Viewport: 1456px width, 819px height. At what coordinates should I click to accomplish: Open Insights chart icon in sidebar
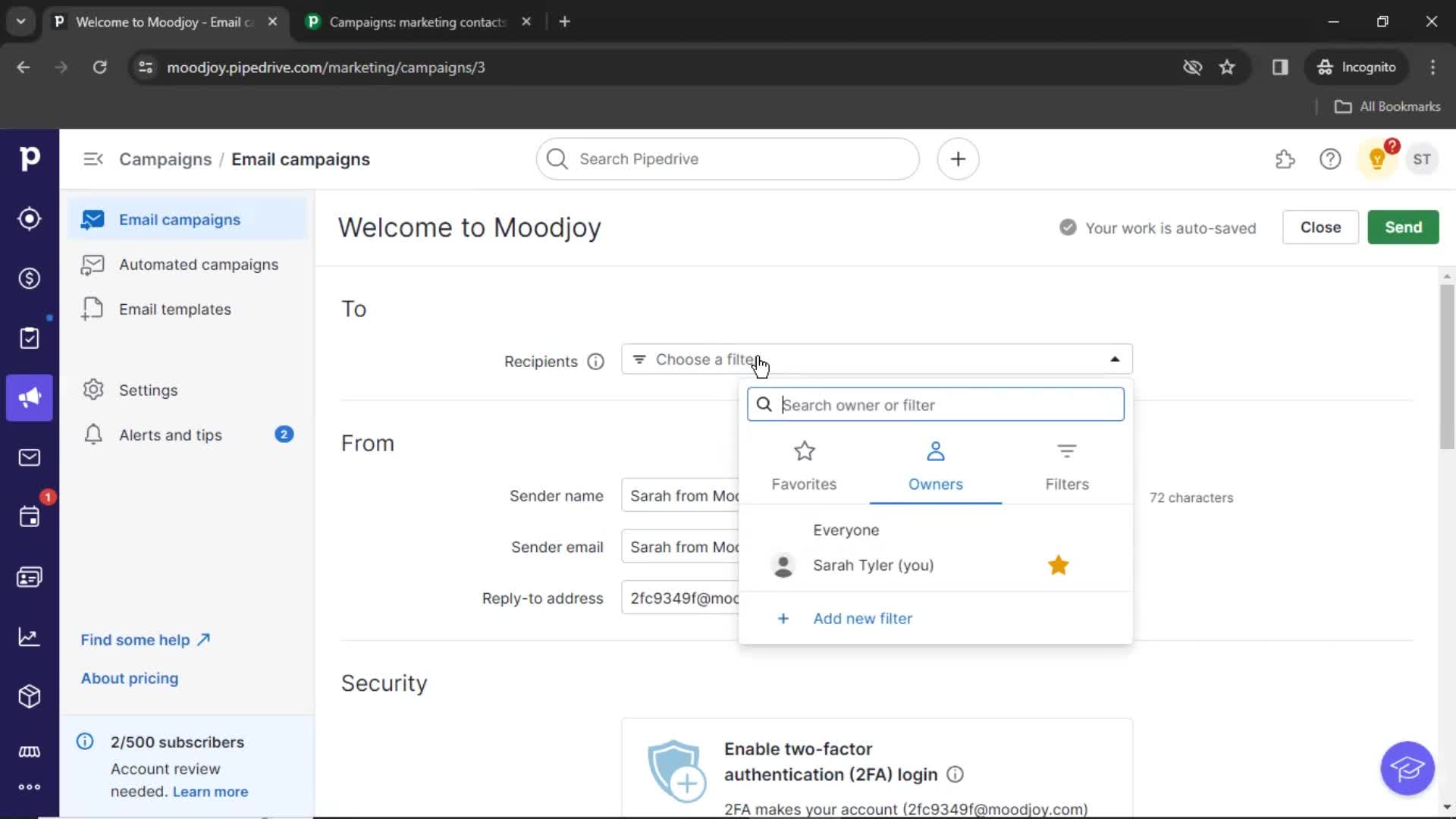30,637
